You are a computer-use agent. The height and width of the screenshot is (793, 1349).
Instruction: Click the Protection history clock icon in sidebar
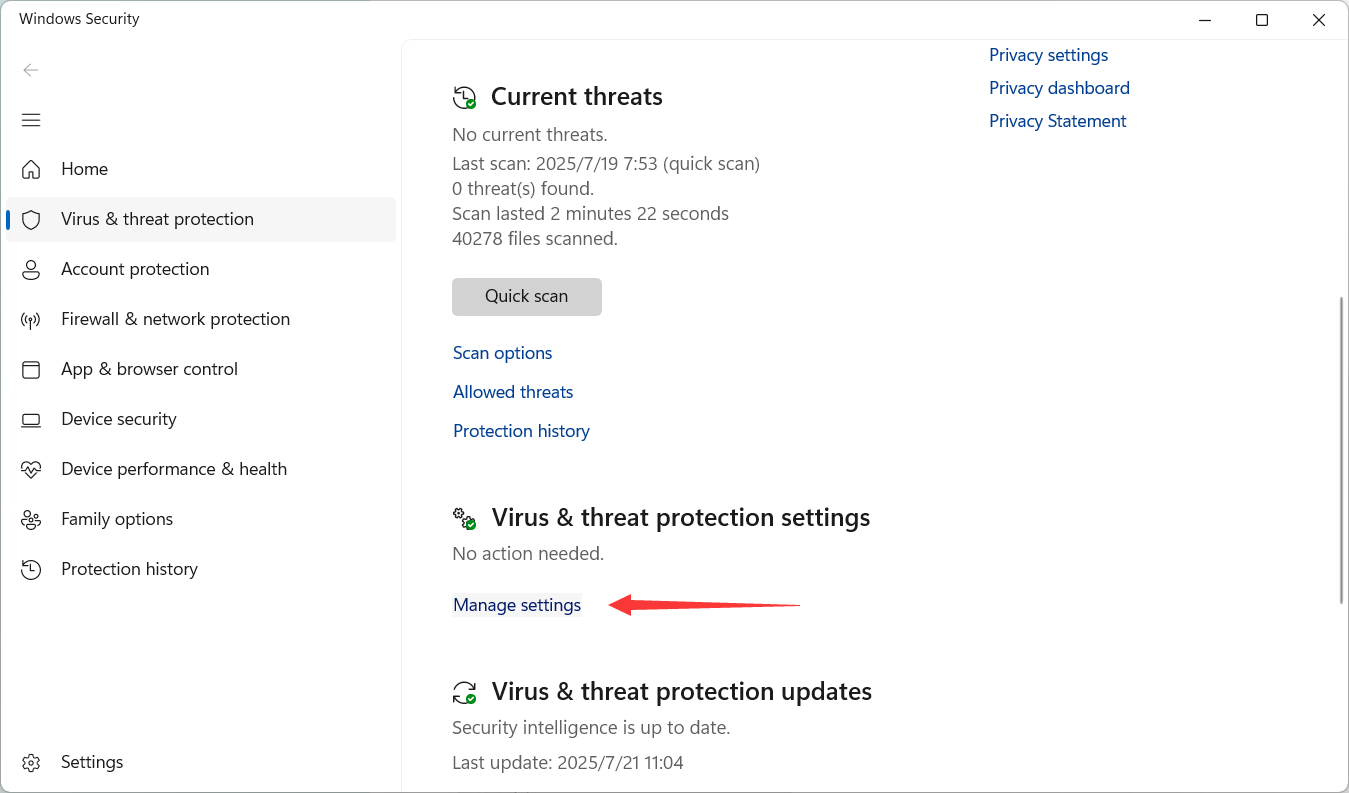(x=31, y=569)
